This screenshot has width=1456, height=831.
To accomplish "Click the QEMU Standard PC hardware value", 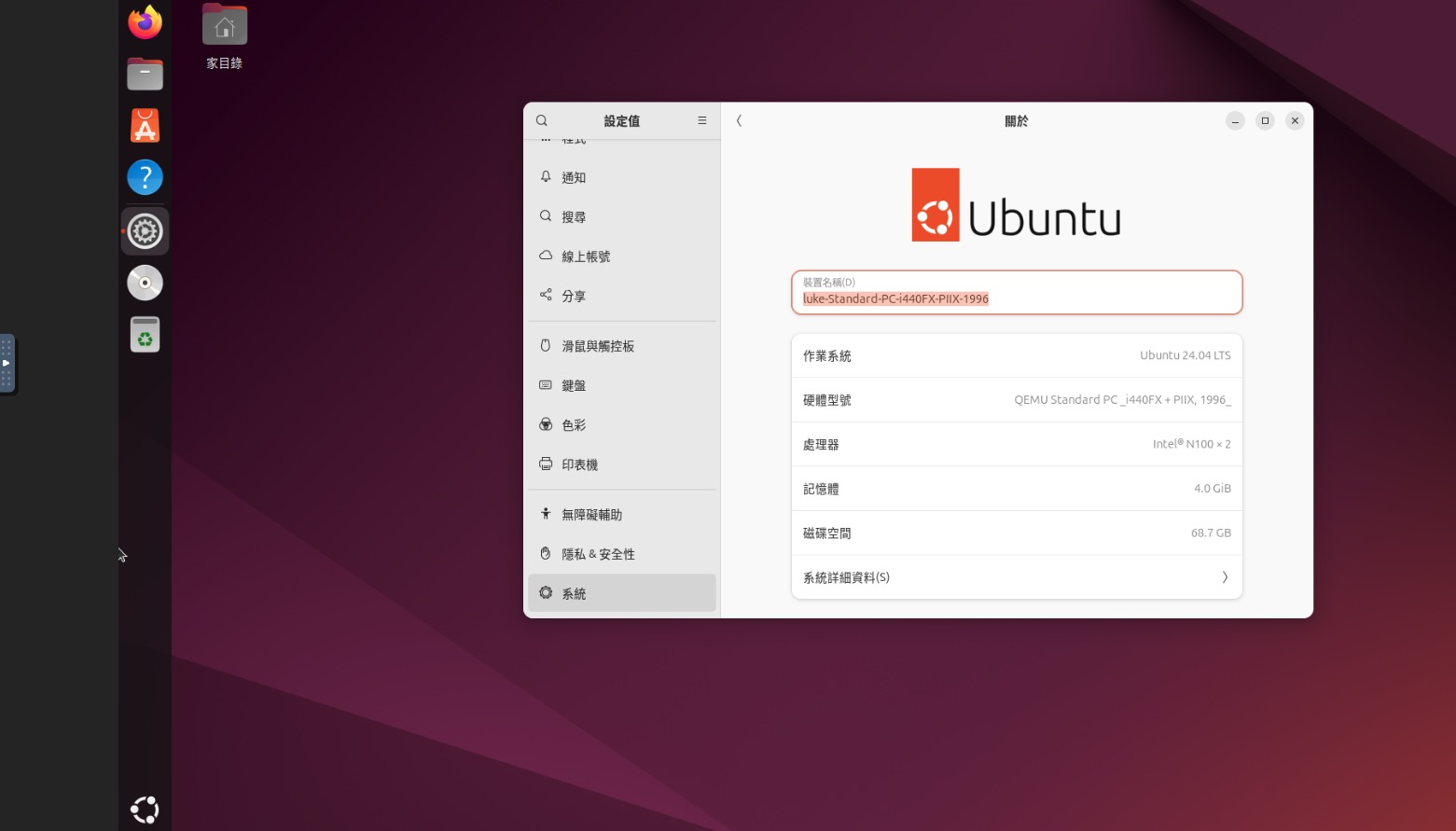I will tap(1123, 400).
